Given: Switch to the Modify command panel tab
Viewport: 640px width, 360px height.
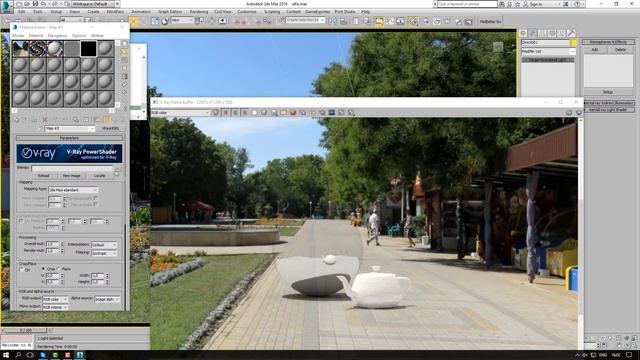Looking at the screenshot, I should [x=532, y=33].
